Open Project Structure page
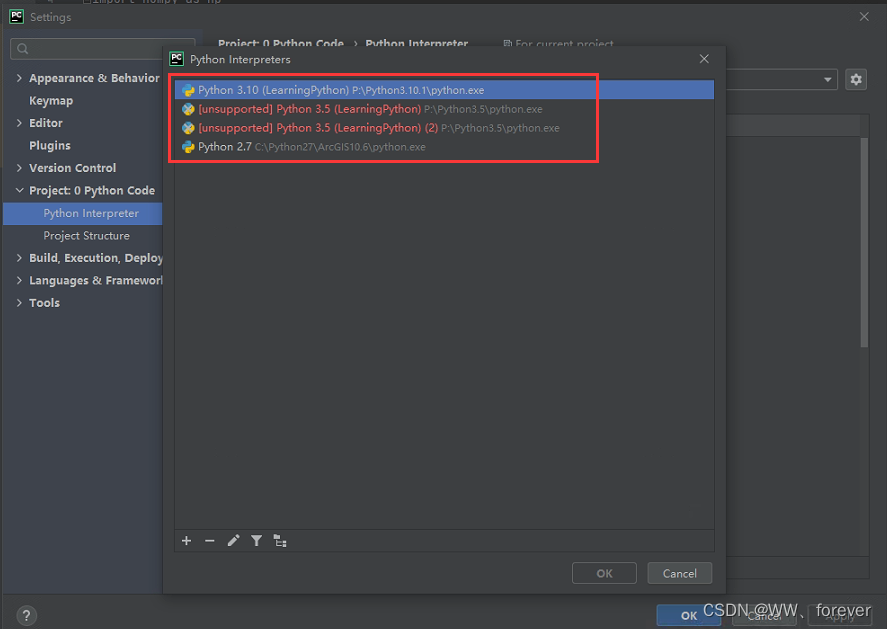 click(87, 236)
